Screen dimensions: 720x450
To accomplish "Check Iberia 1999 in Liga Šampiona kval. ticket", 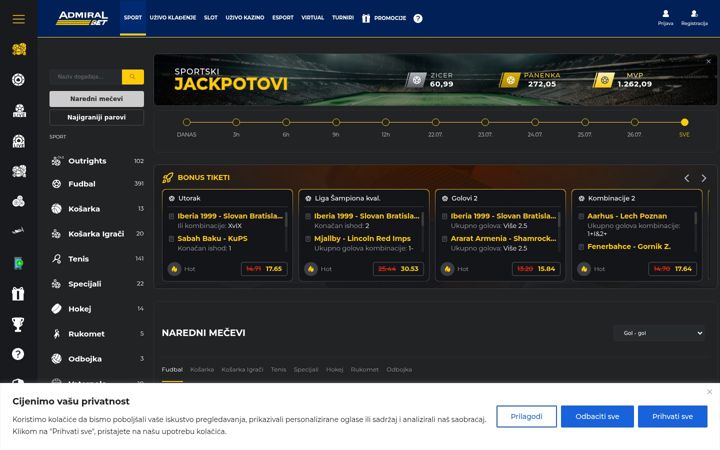I will pos(308,216).
